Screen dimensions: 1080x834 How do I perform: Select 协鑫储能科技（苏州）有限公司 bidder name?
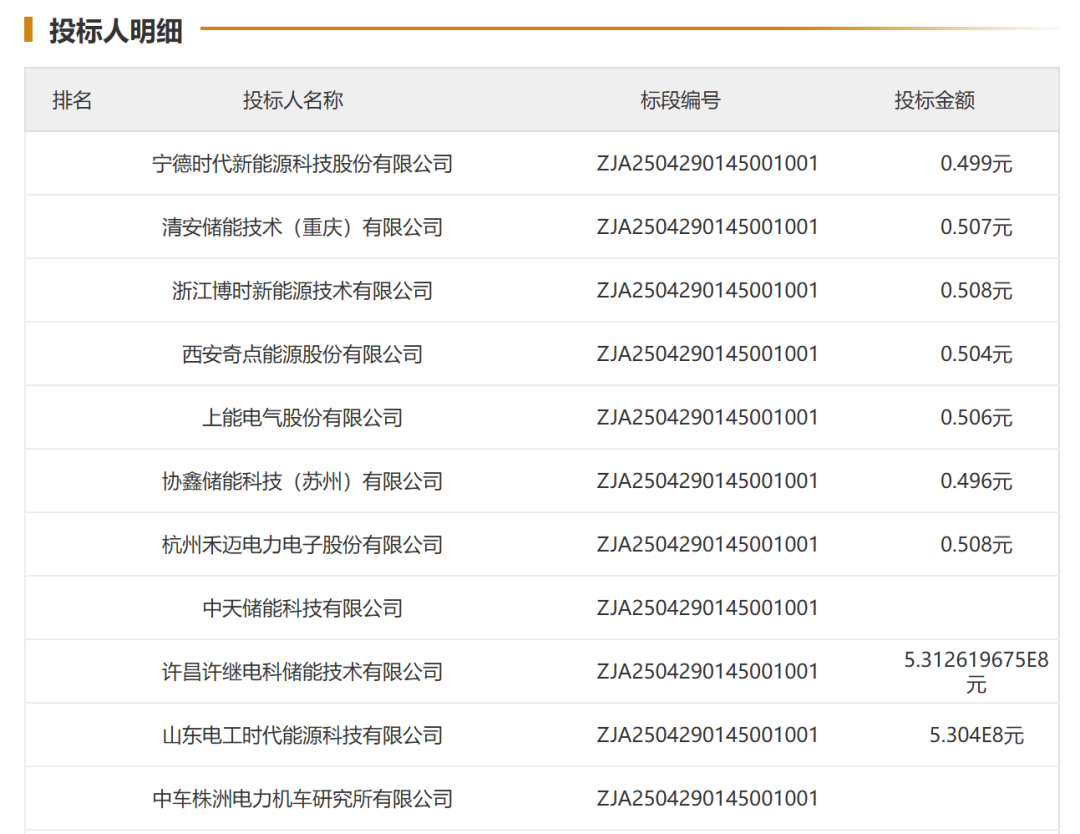click(x=302, y=481)
